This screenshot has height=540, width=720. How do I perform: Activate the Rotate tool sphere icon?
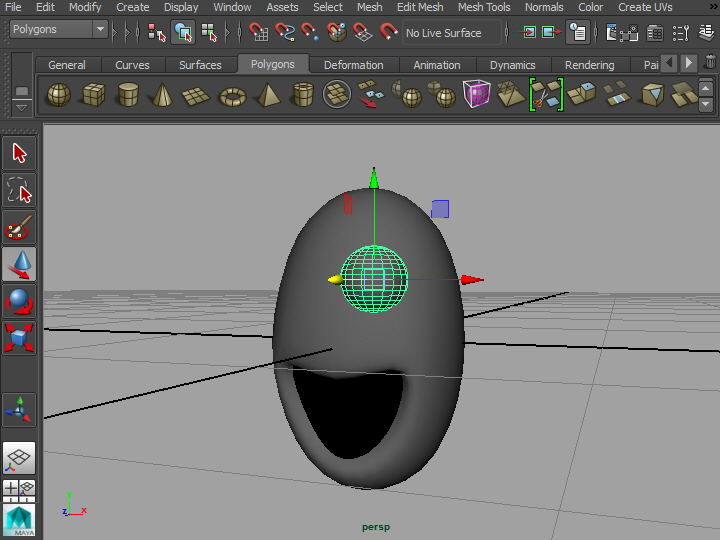20,301
